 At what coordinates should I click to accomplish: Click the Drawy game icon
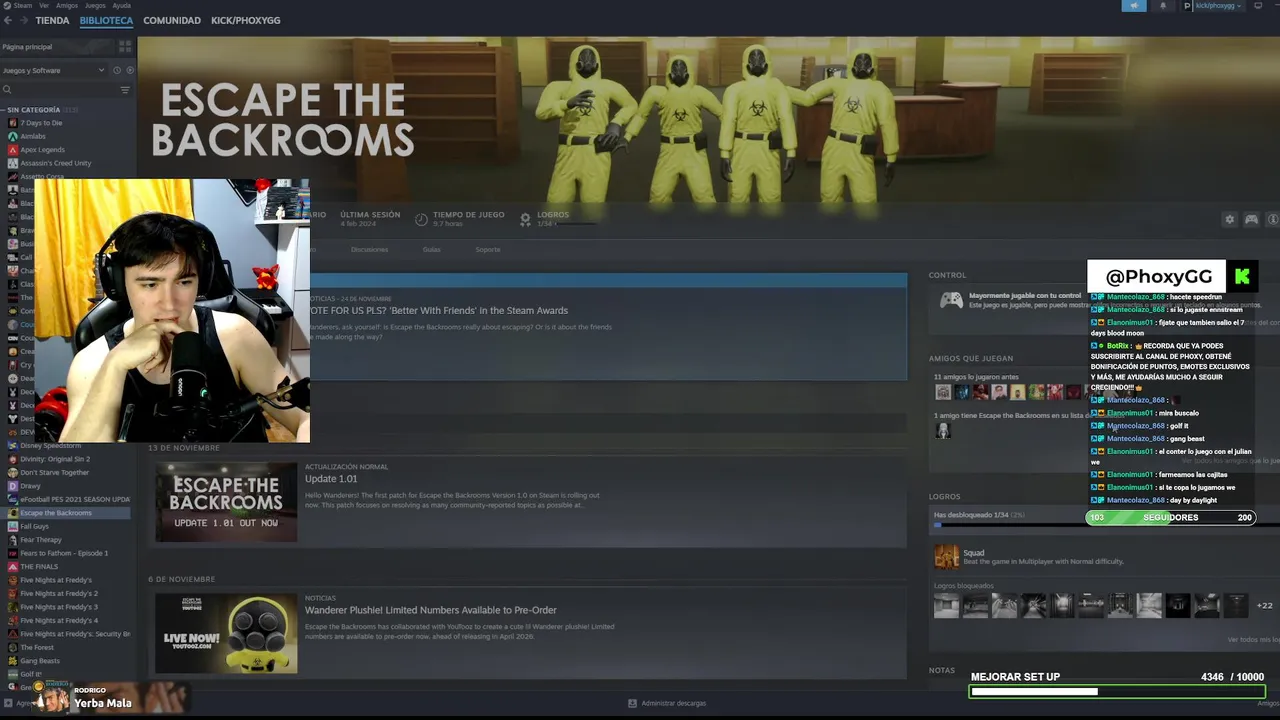pos(13,486)
